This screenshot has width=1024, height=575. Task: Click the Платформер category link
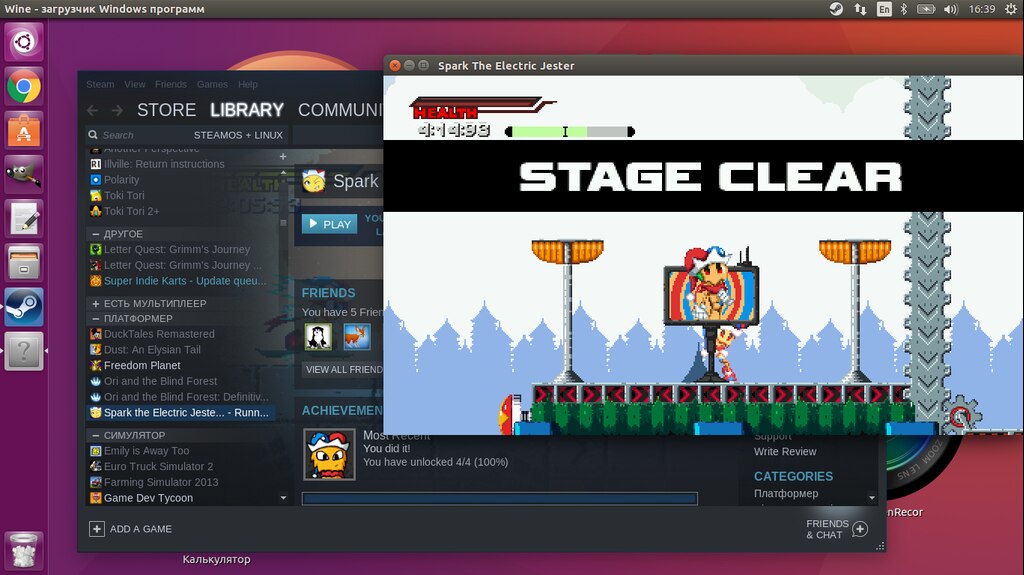(x=786, y=493)
